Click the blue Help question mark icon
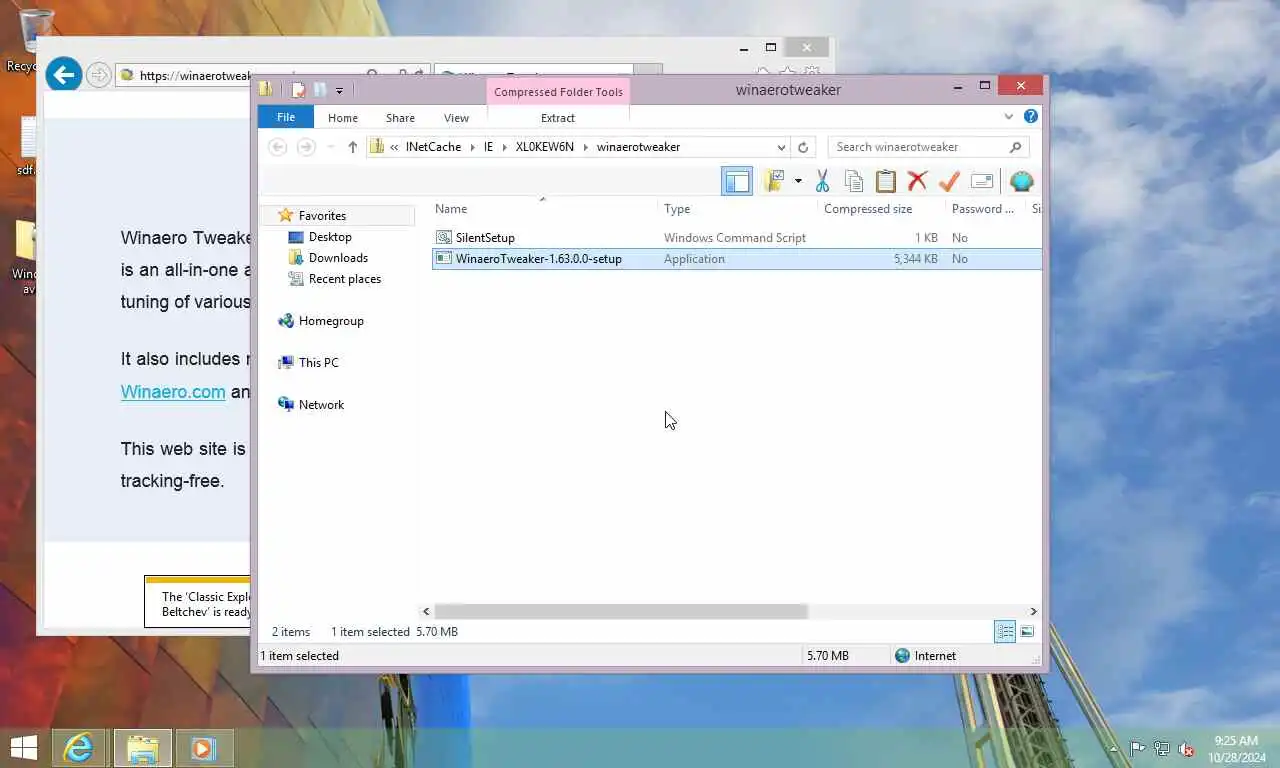The width and height of the screenshot is (1280, 768). 1031,116
